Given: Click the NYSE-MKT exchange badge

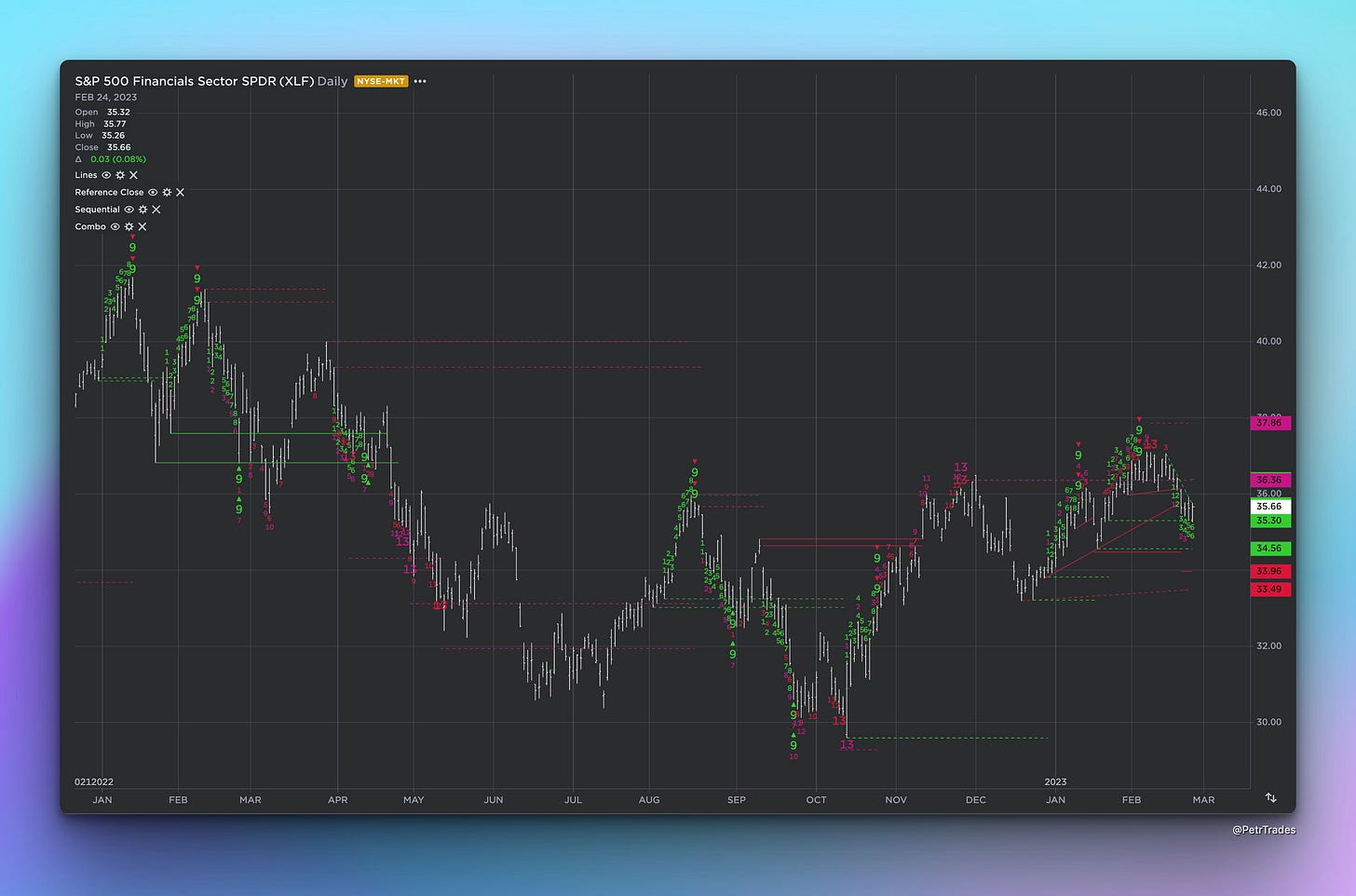Looking at the screenshot, I should tap(381, 81).
